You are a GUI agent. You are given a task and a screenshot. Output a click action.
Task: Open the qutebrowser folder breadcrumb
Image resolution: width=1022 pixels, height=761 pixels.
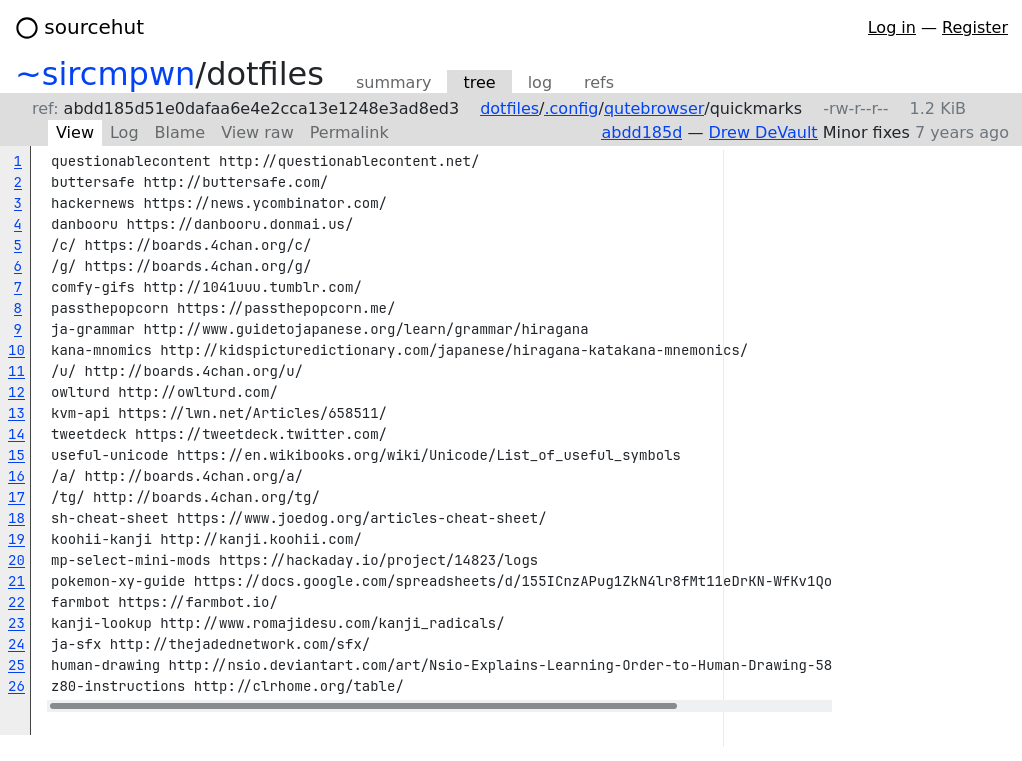pyautogui.click(x=653, y=109)
